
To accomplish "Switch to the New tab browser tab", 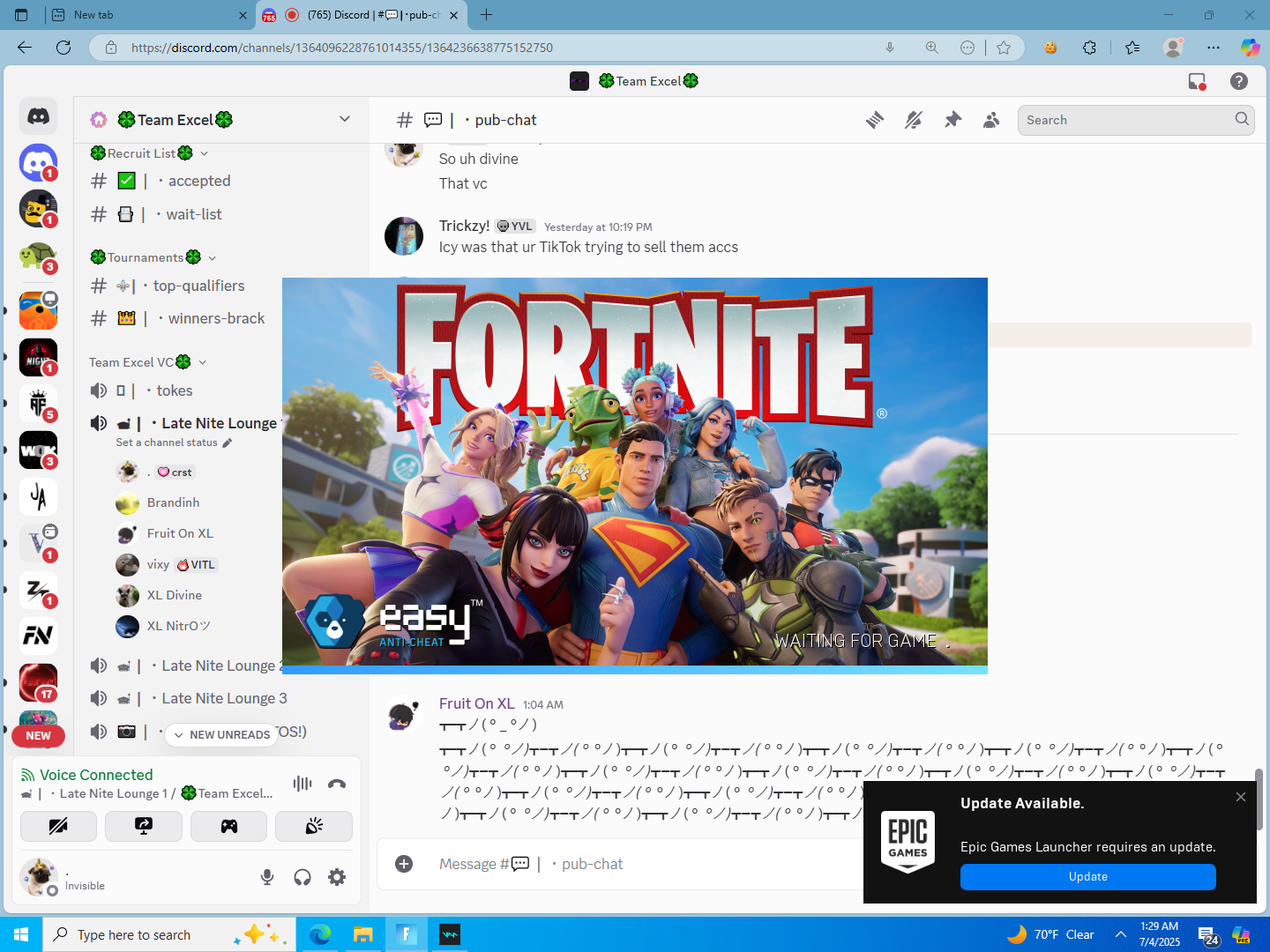I will [x=147, y=15].
